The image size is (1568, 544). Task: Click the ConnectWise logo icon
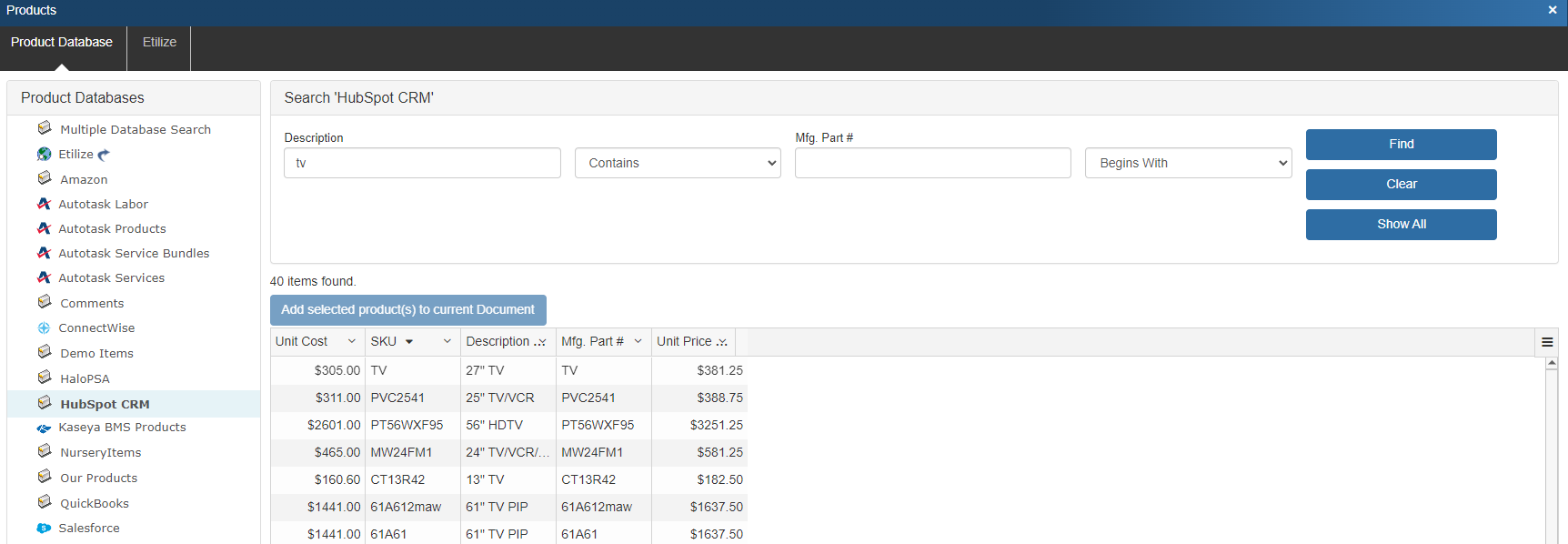[x=44, y=327]
